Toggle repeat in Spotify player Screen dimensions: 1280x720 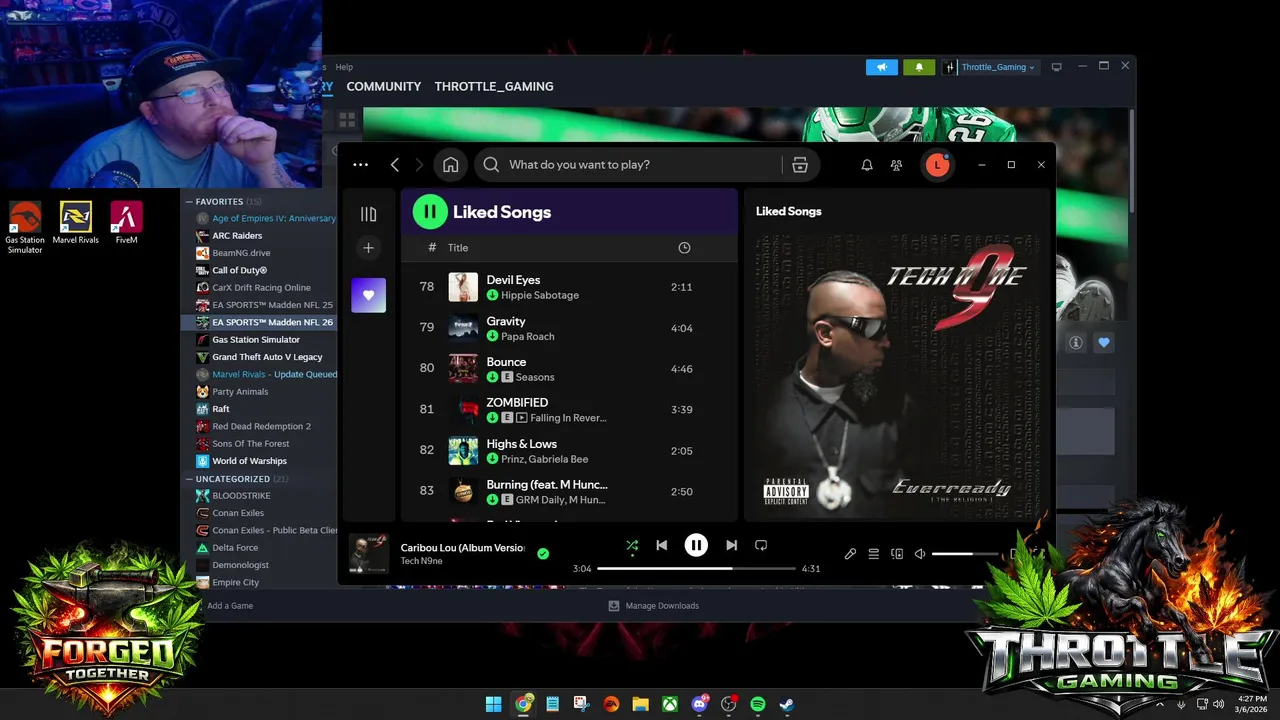tap(761, 545)
